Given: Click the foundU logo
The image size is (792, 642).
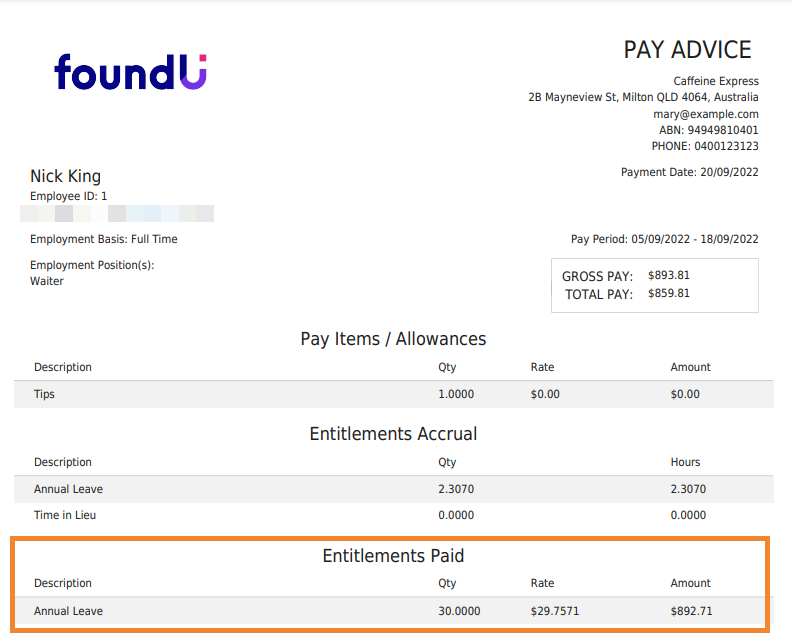Looking at the screenshot, I should (130, 72).
